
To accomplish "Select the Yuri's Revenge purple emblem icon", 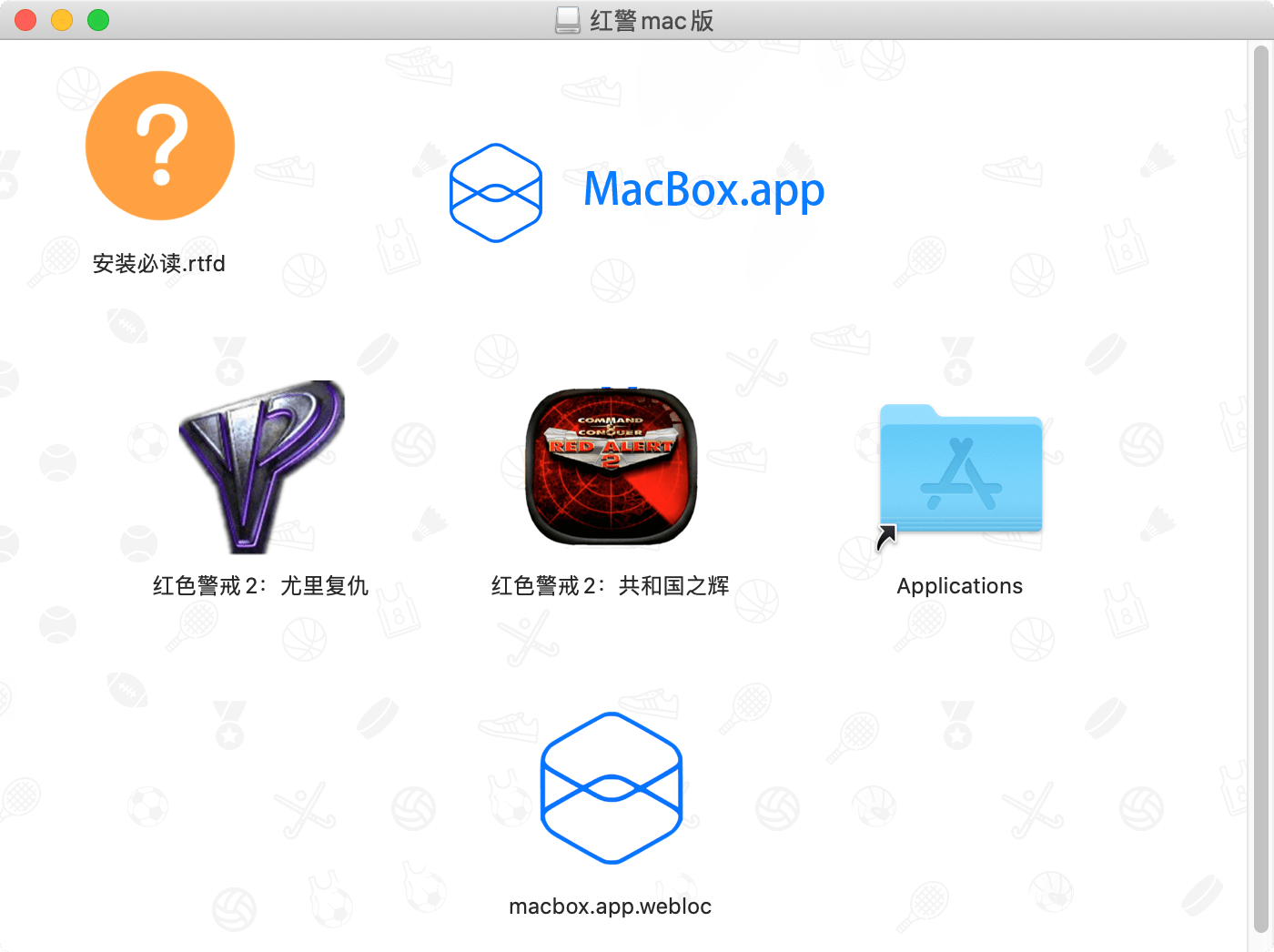I will tap(261, 467).
